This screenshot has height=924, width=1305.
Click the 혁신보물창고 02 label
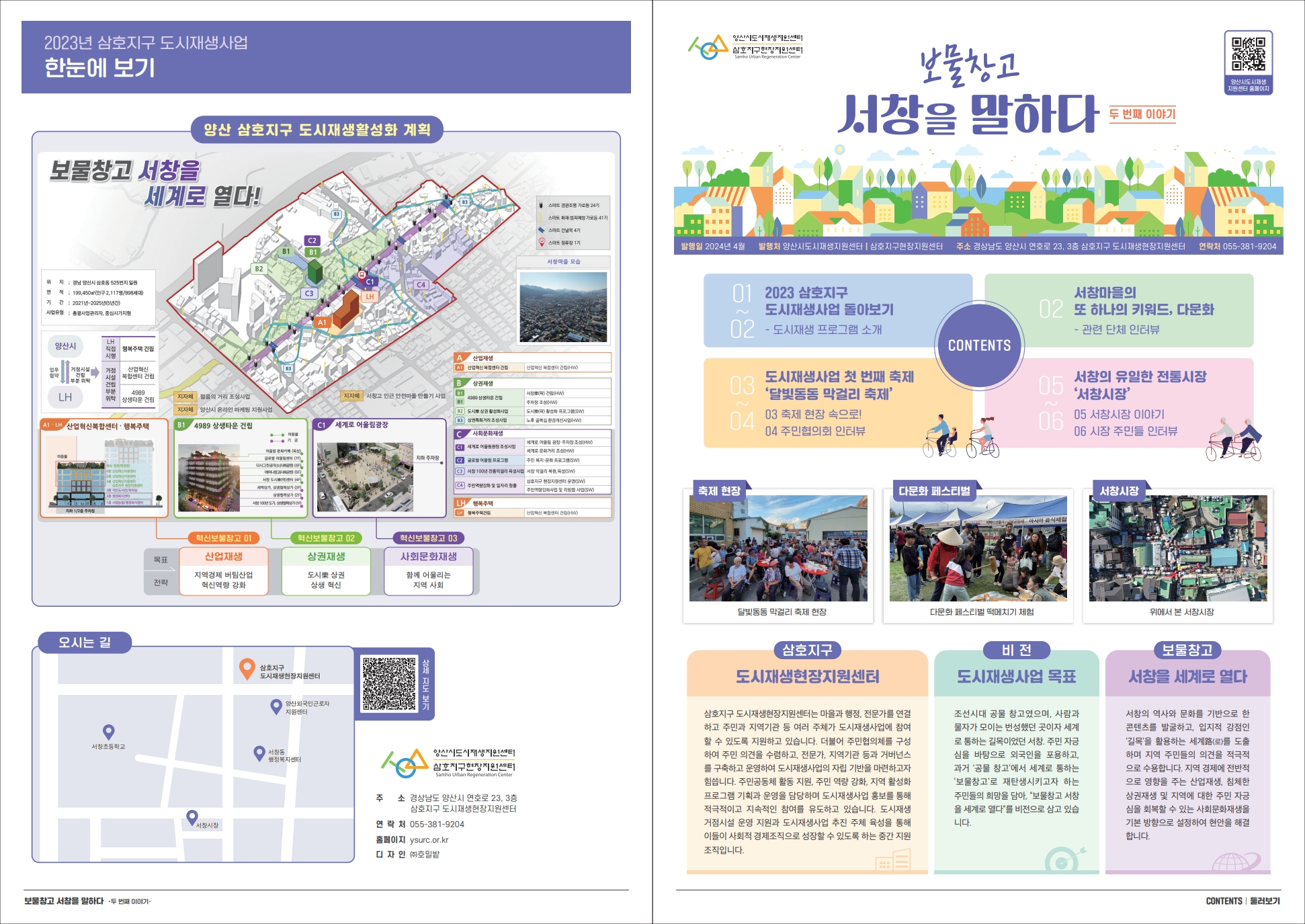click(326, 538)
